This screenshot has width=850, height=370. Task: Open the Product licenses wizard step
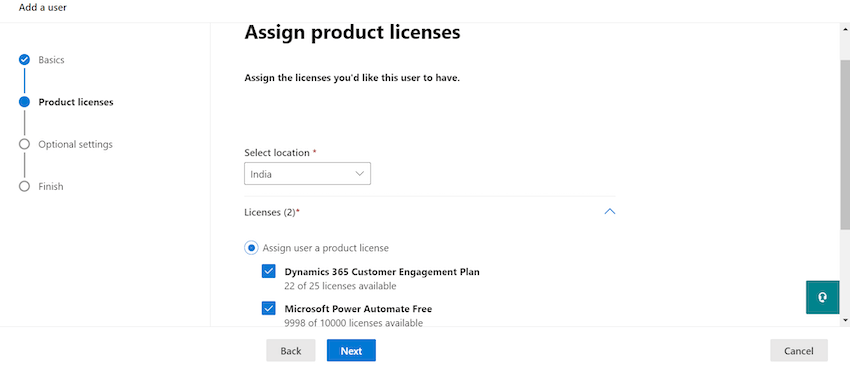(76, 102)
